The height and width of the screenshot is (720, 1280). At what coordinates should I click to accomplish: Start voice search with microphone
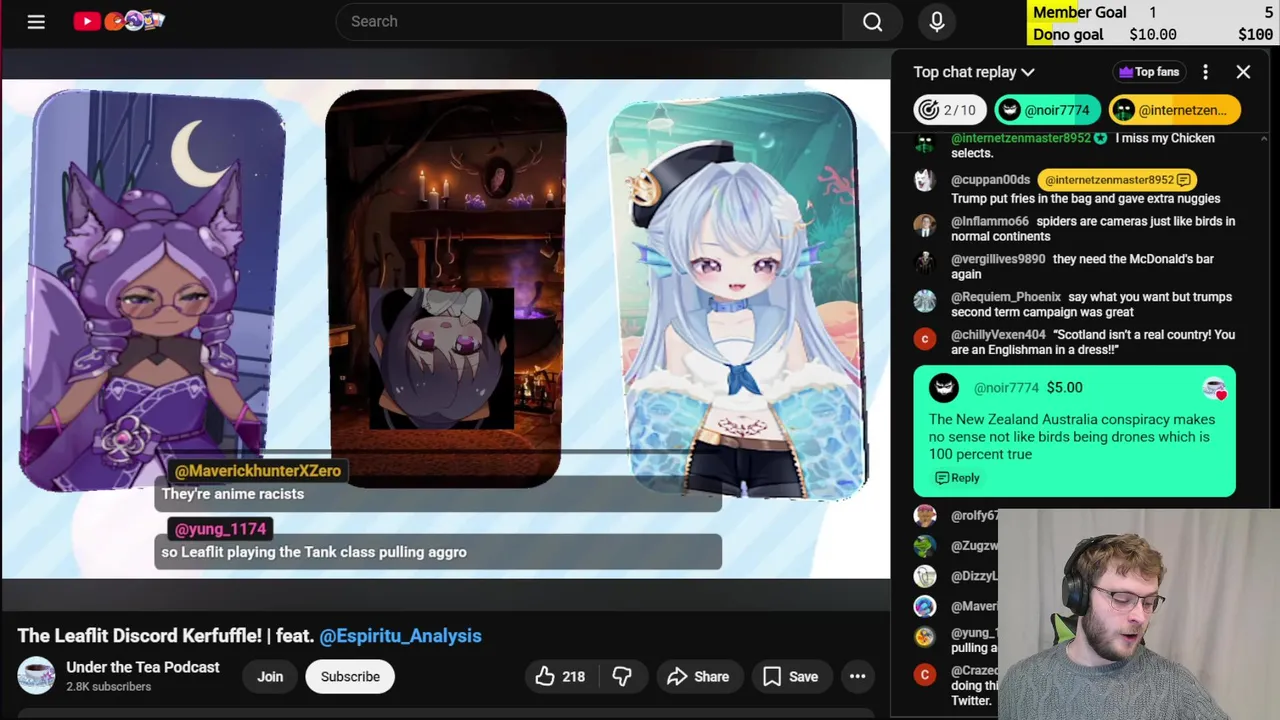[937, 21]
